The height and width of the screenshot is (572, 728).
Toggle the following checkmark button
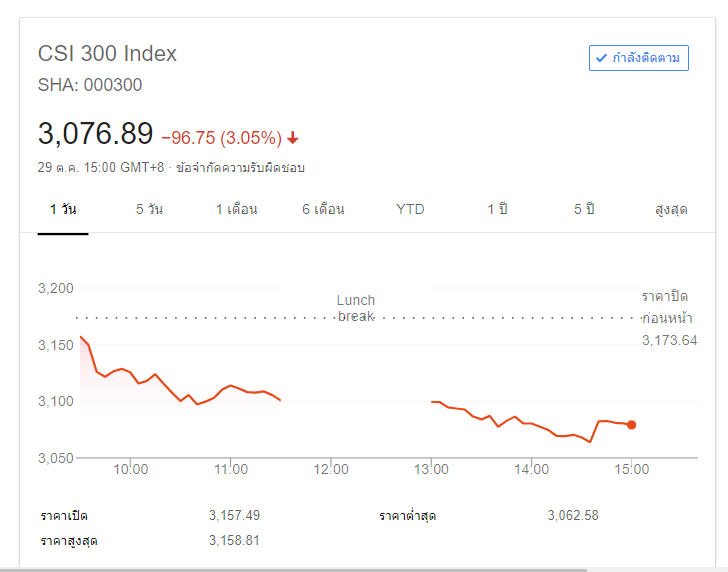[638, 58]
